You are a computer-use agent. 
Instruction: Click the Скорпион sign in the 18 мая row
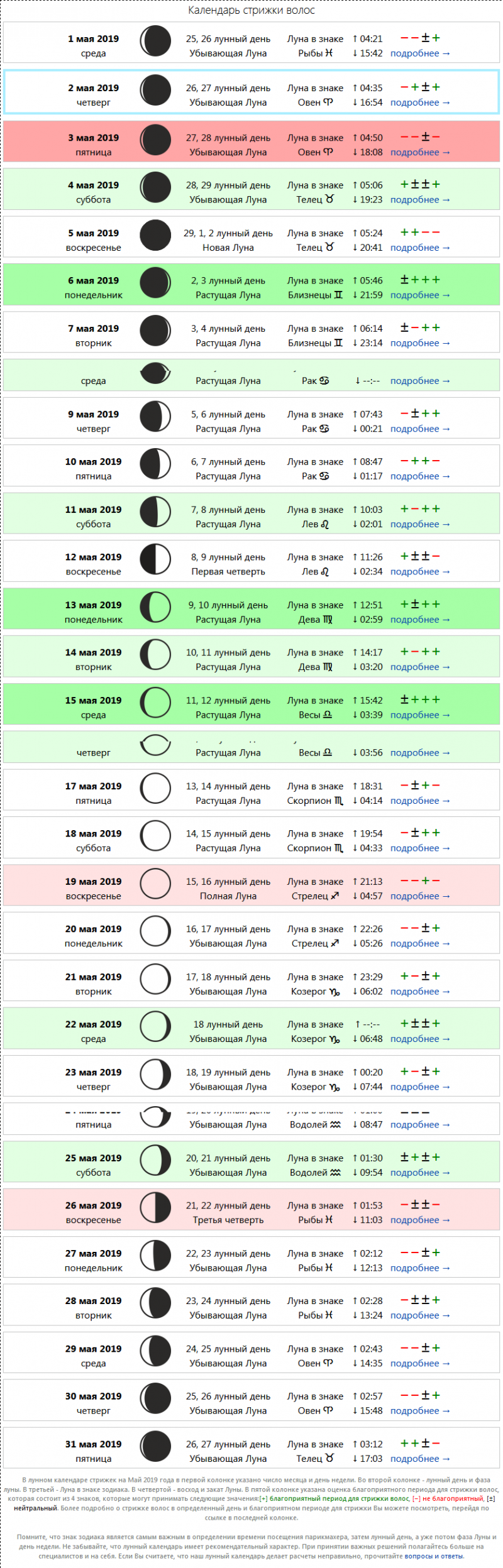[316, 848]
